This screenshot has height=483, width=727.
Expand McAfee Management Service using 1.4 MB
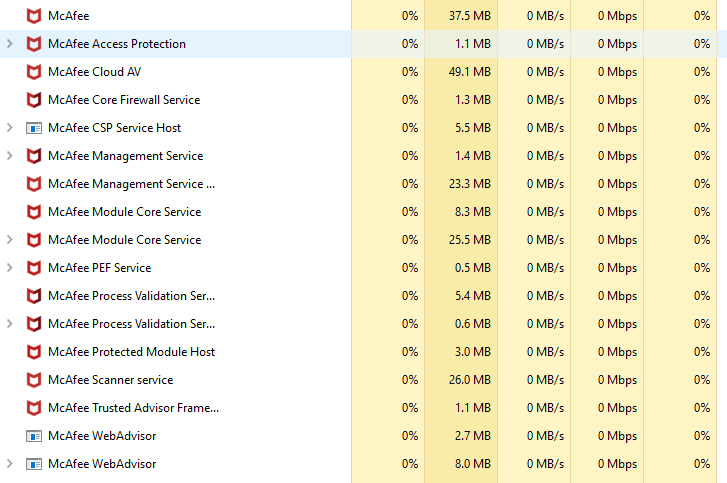pos(10,156)
